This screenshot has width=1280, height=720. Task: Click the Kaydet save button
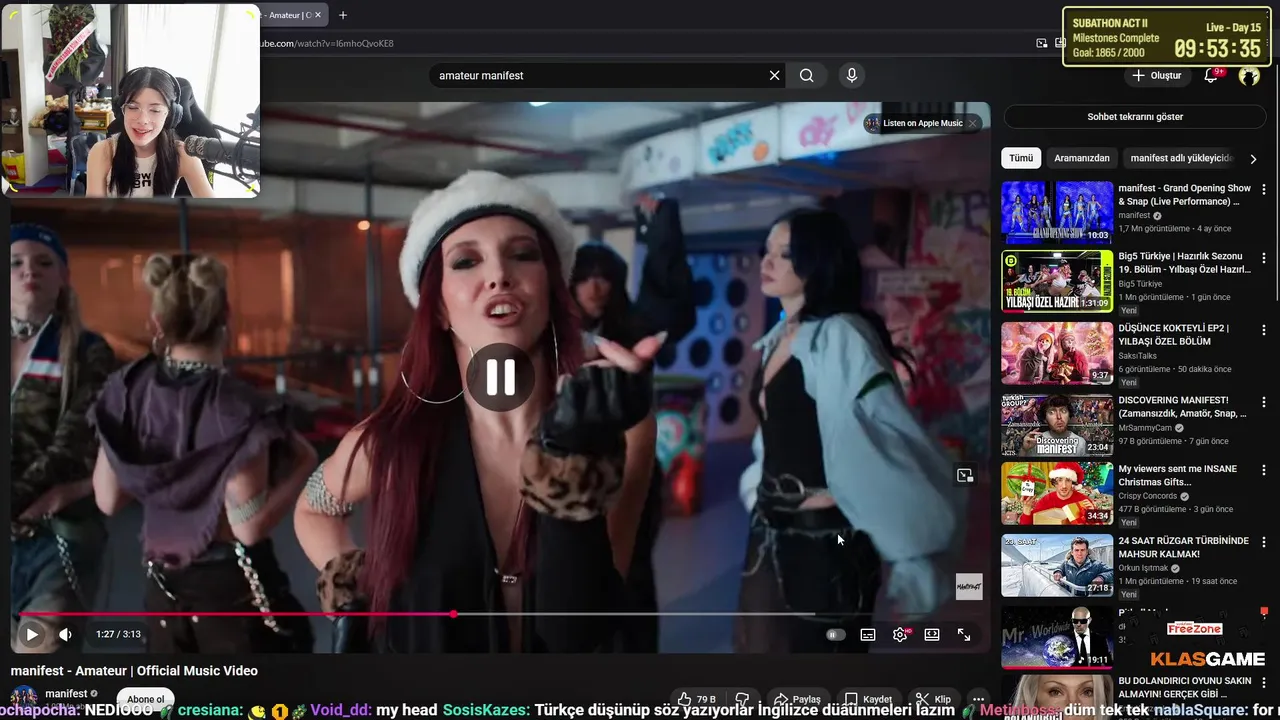click(868, 699)
